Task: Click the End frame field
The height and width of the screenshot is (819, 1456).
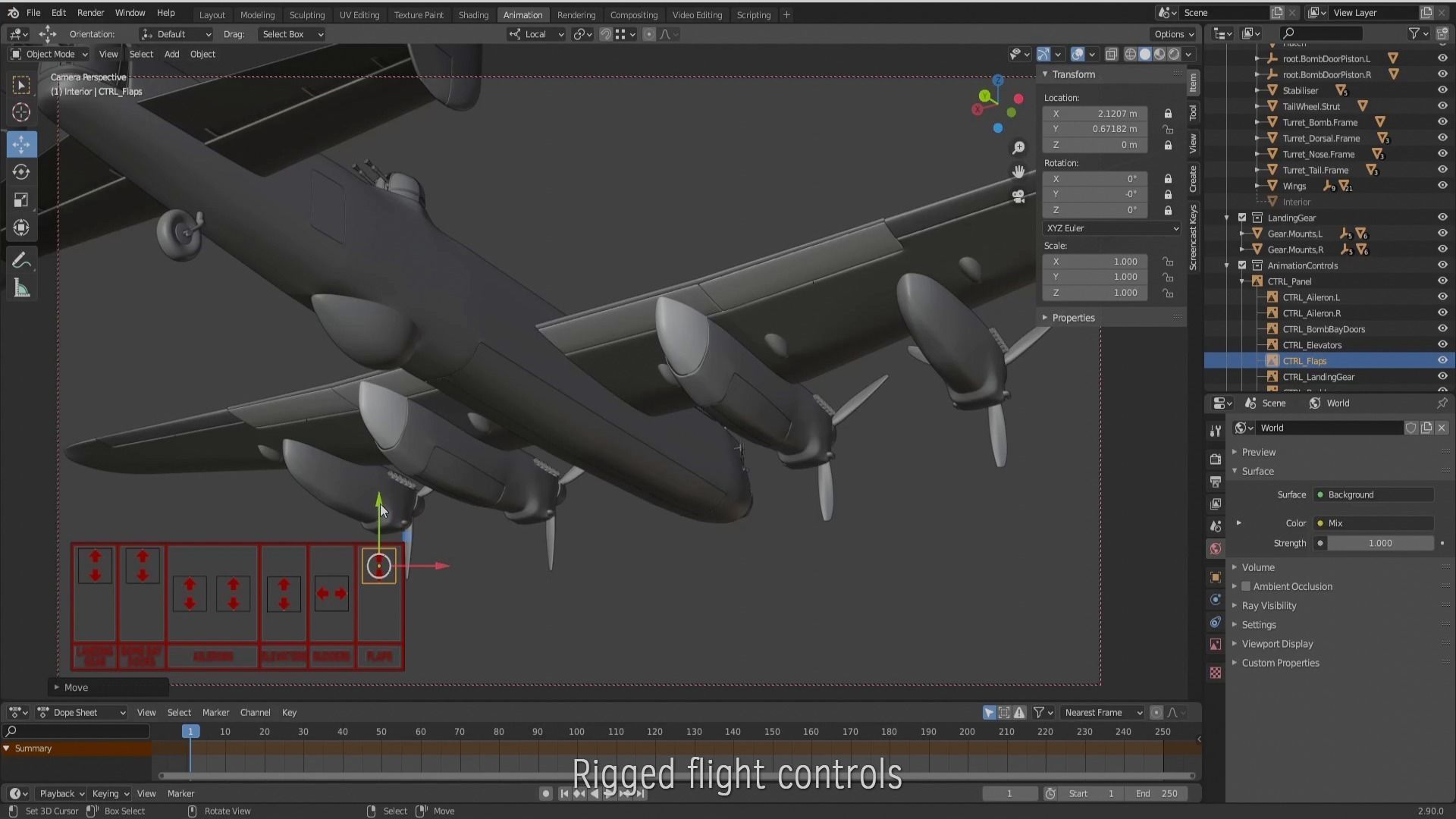Action: coord(1156,794)
